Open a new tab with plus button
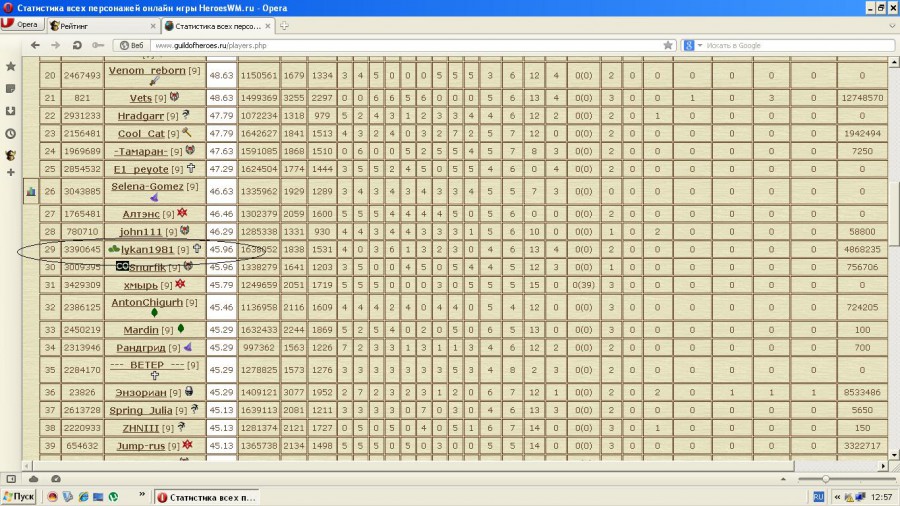Screen dimensions: 900x506 click(x=284, y=26)
